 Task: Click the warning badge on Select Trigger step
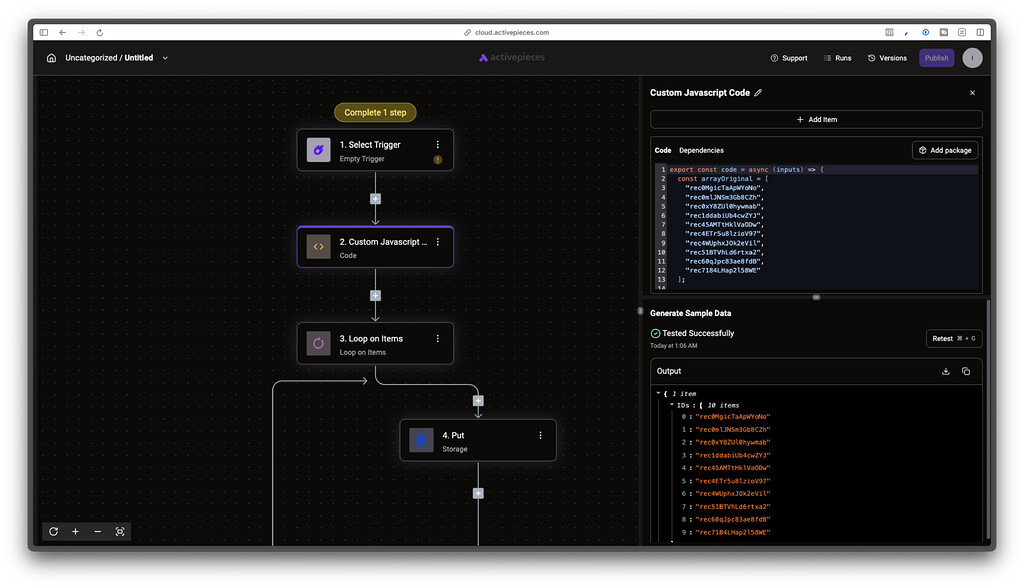point(437,159)
